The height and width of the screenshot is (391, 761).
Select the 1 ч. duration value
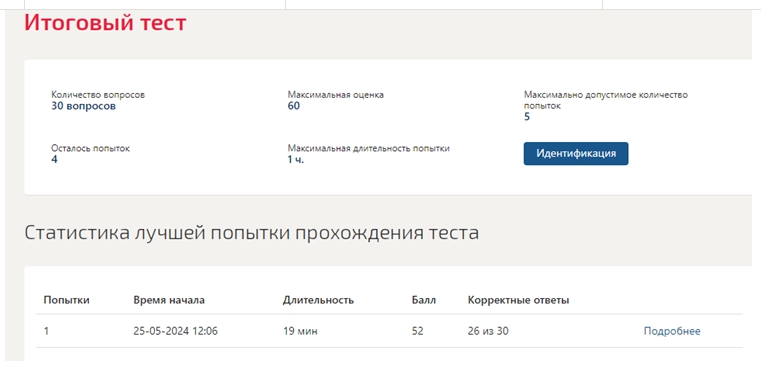[296, 159]
